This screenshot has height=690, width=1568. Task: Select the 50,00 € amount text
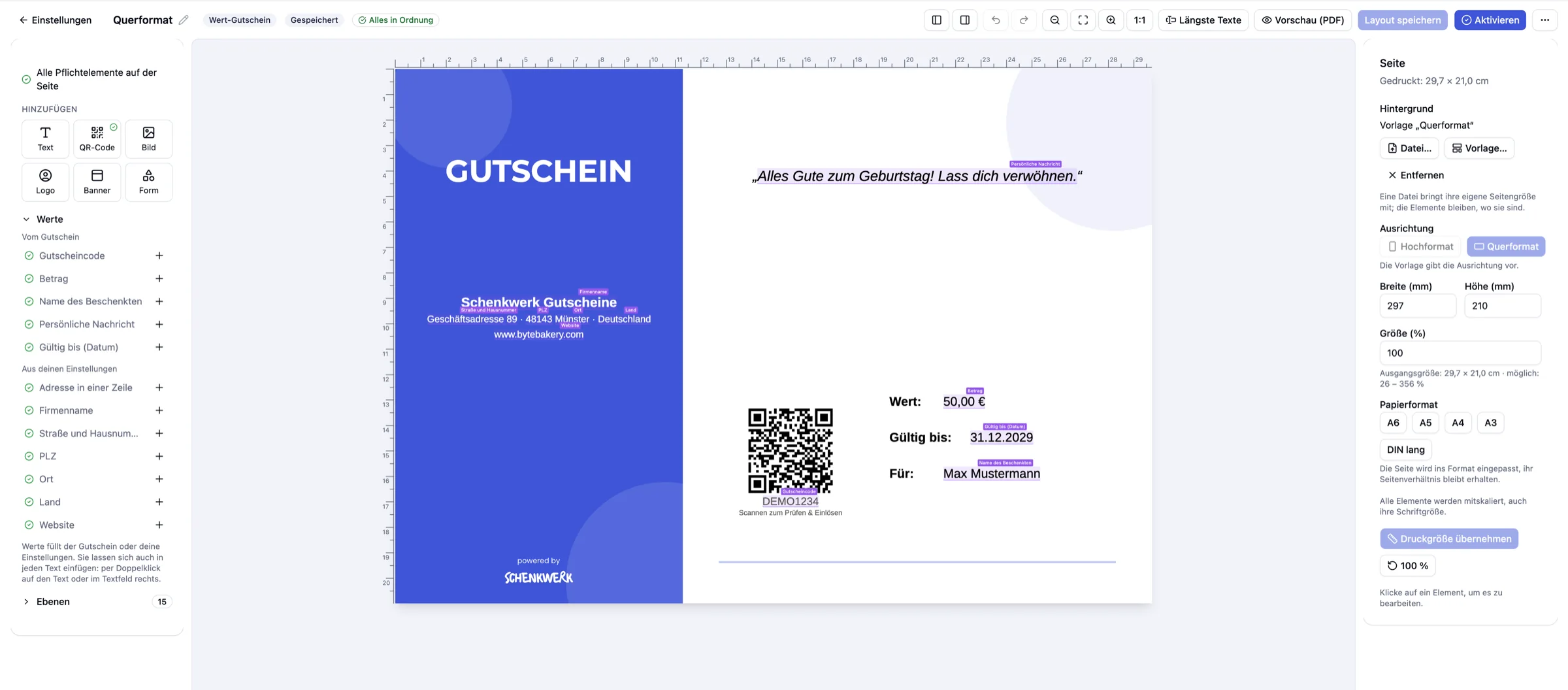(x=964, y=402)
